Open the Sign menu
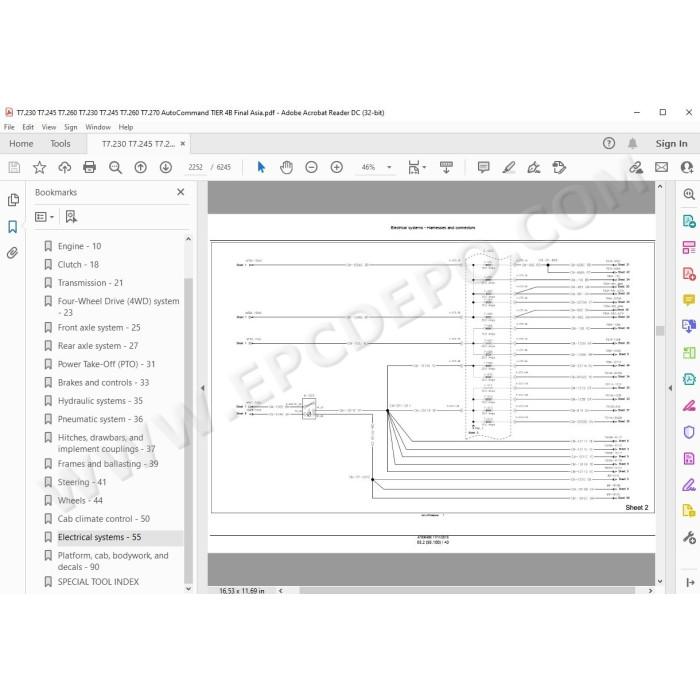This screenshot has width=700, height=700. tap(71, 127)
